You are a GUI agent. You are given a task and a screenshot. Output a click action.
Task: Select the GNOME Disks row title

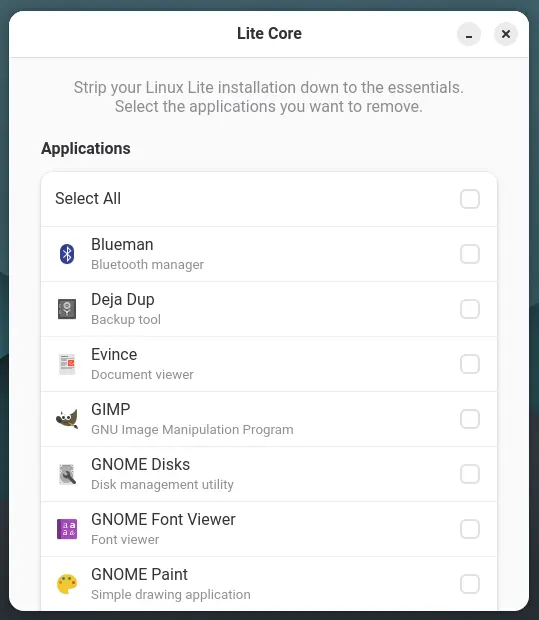tap(140, 465)
